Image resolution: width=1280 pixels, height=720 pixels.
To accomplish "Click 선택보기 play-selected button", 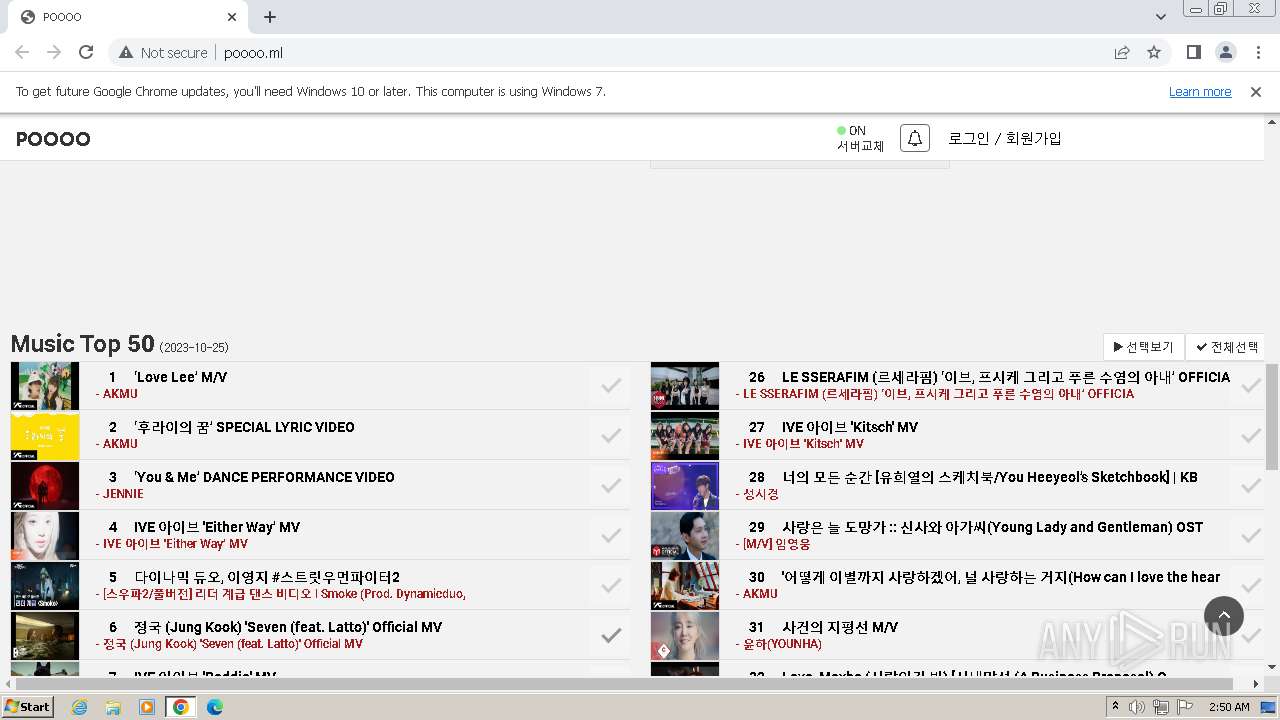I will [1144, 347].
